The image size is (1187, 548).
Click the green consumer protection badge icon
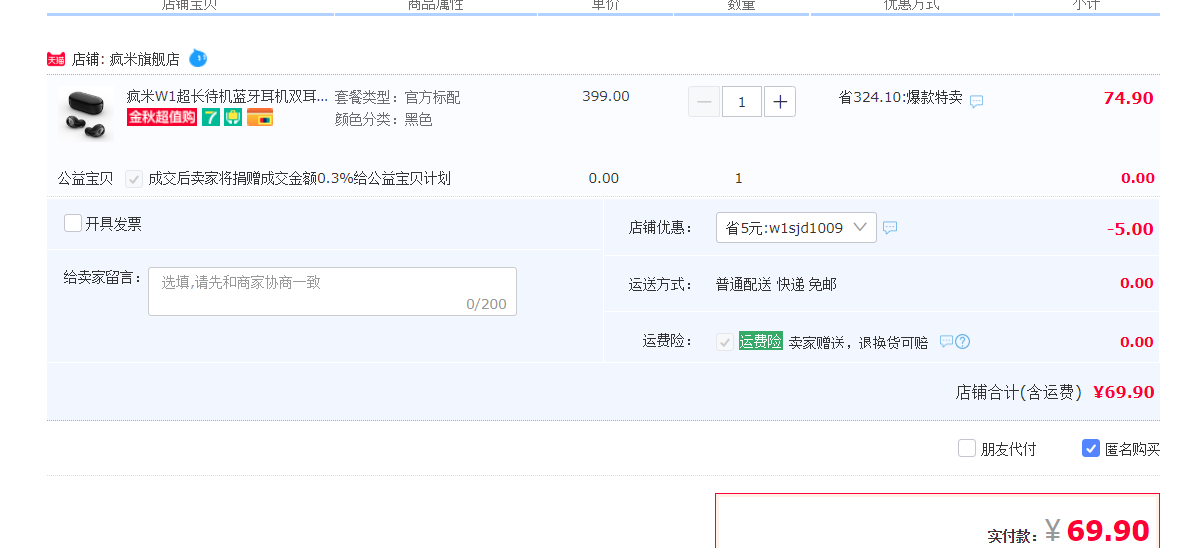(x=233, y=117)
